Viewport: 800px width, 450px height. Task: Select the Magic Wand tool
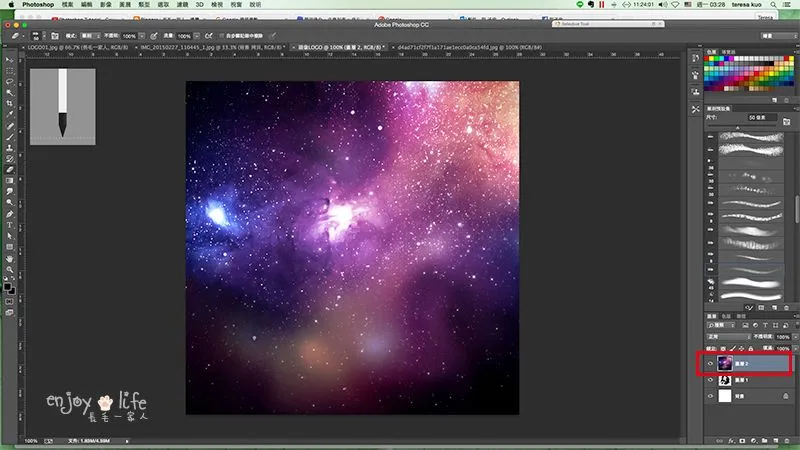(x=10, y=93)
